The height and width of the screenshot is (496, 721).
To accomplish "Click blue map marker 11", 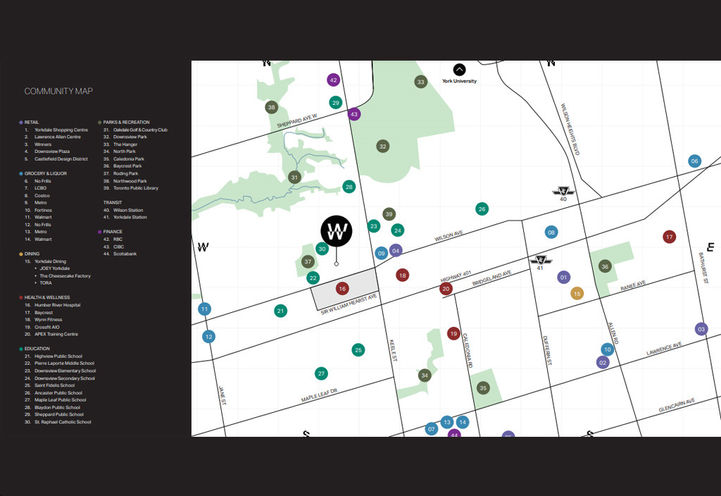I will pyautogui.click(x=205, y=309).
